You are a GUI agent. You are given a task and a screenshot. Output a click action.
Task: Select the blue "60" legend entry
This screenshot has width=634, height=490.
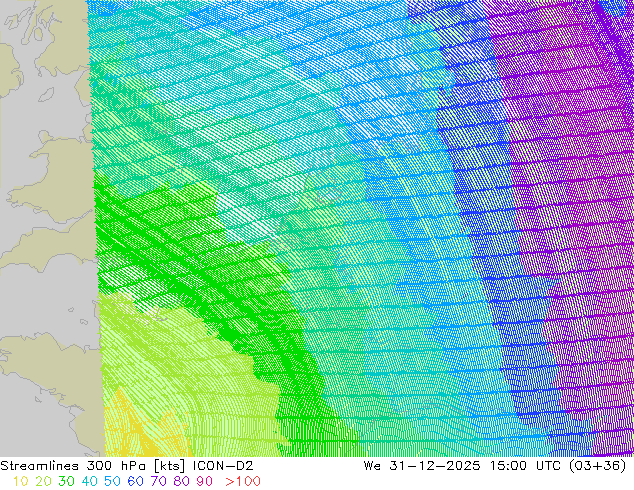tap(135, 482)
